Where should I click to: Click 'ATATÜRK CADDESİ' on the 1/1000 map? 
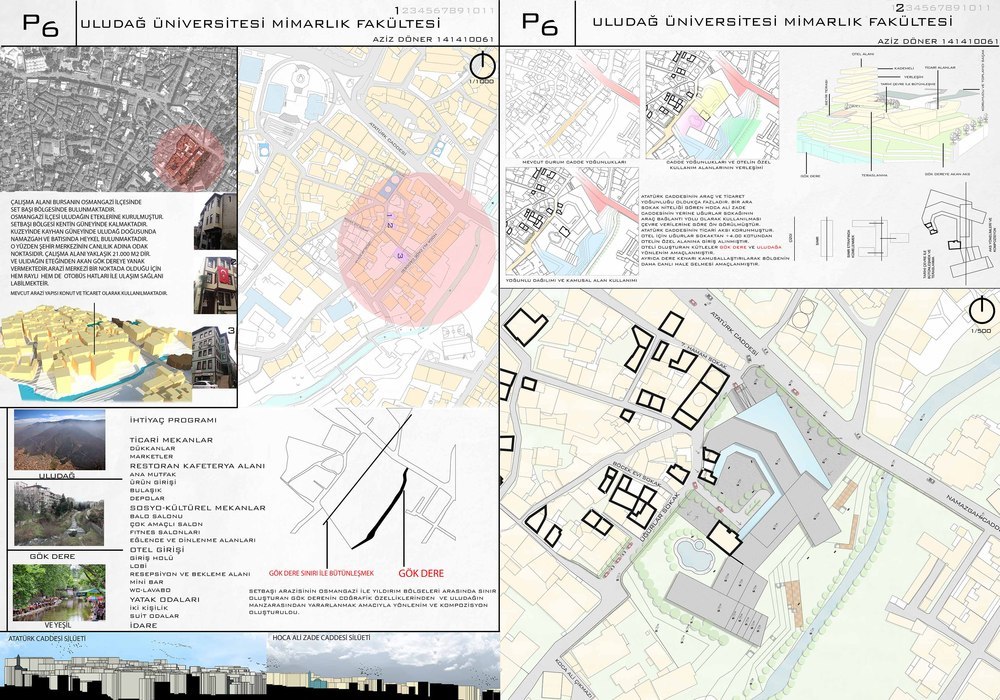point(387,140)
